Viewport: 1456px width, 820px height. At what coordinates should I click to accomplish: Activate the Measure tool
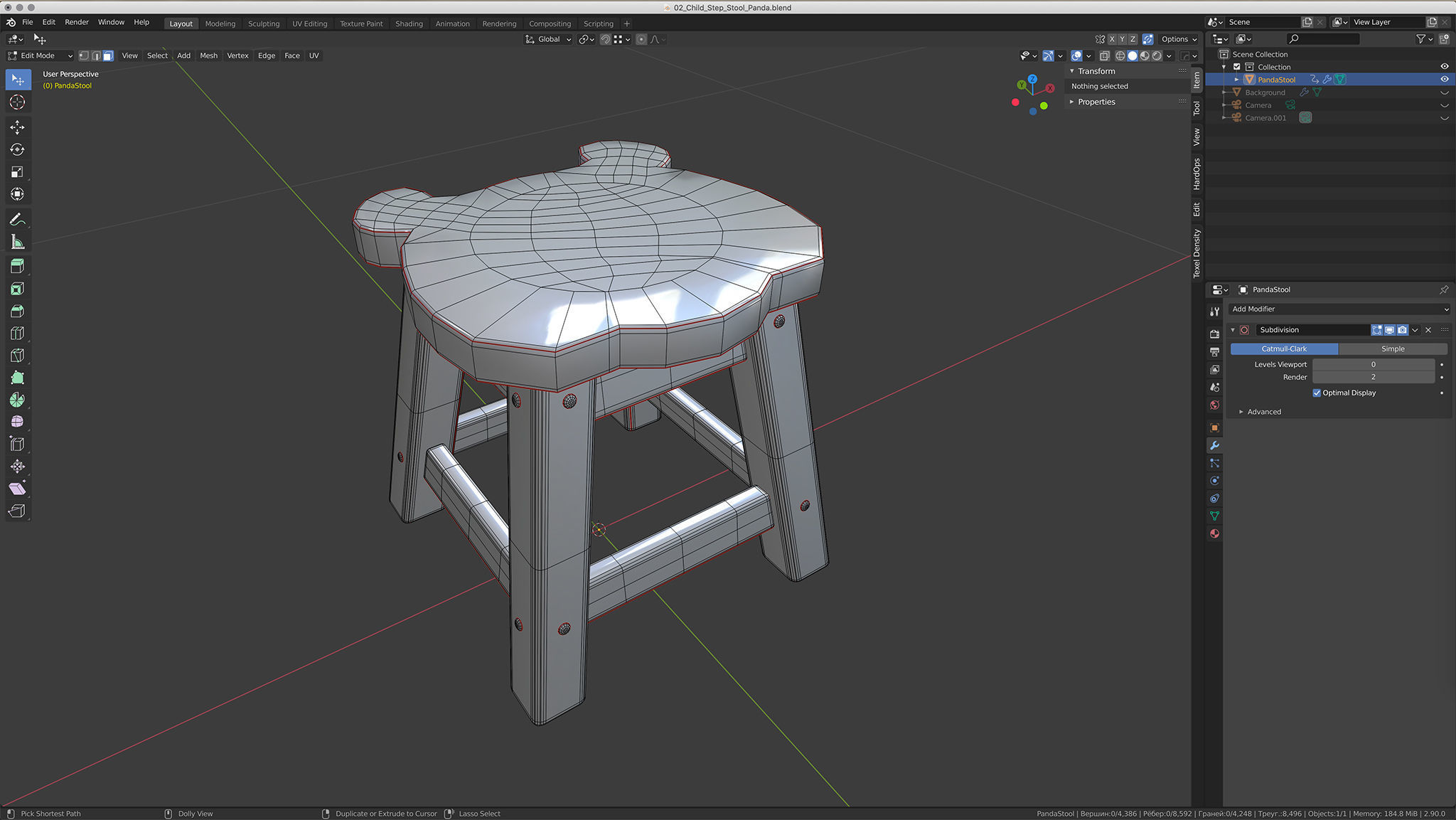tap(17, 243)
